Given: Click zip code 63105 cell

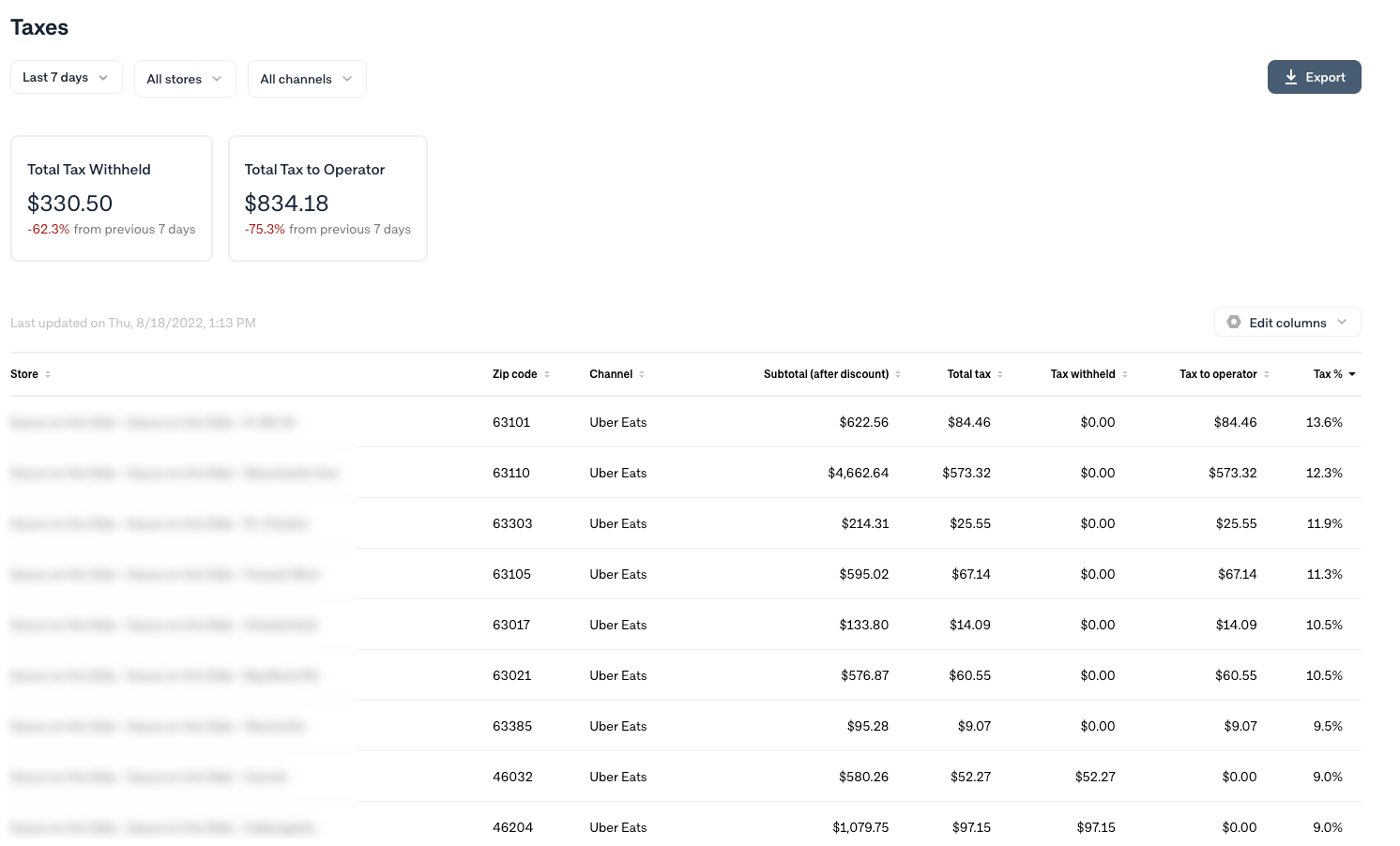Looking at the screenshot, I should point(511,574).
